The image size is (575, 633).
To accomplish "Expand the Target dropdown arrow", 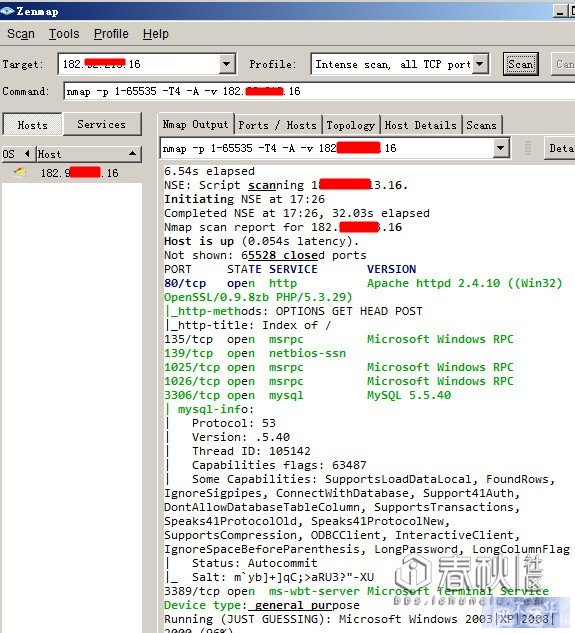I will click(x=227, y=64).
